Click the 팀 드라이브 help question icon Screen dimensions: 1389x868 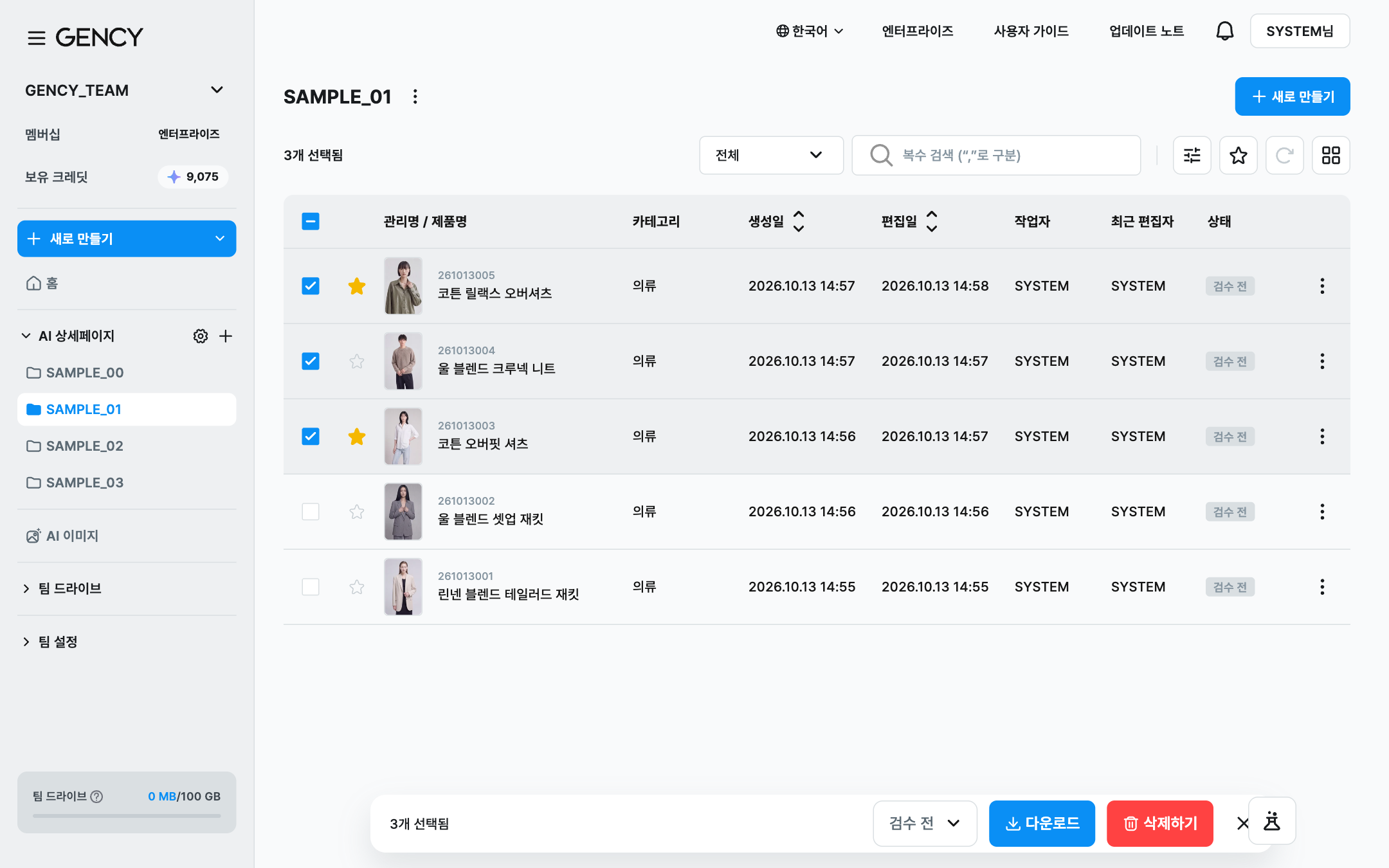[96, 797]
